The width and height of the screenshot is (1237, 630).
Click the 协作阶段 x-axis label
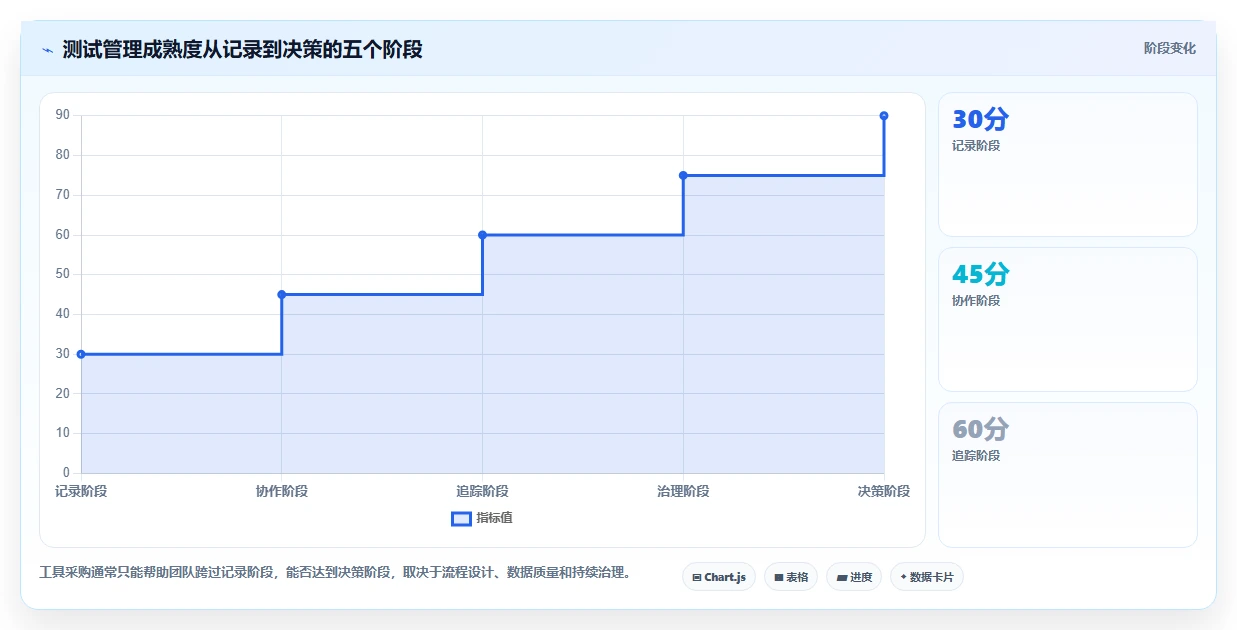(282, 491)
